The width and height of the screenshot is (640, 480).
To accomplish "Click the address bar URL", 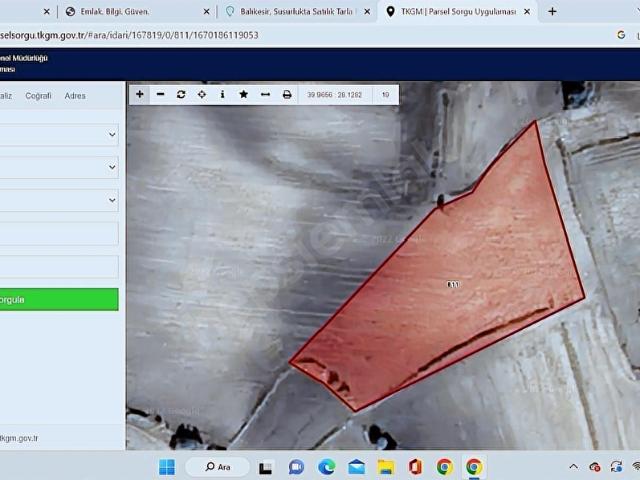I will (x=129, y=35).
